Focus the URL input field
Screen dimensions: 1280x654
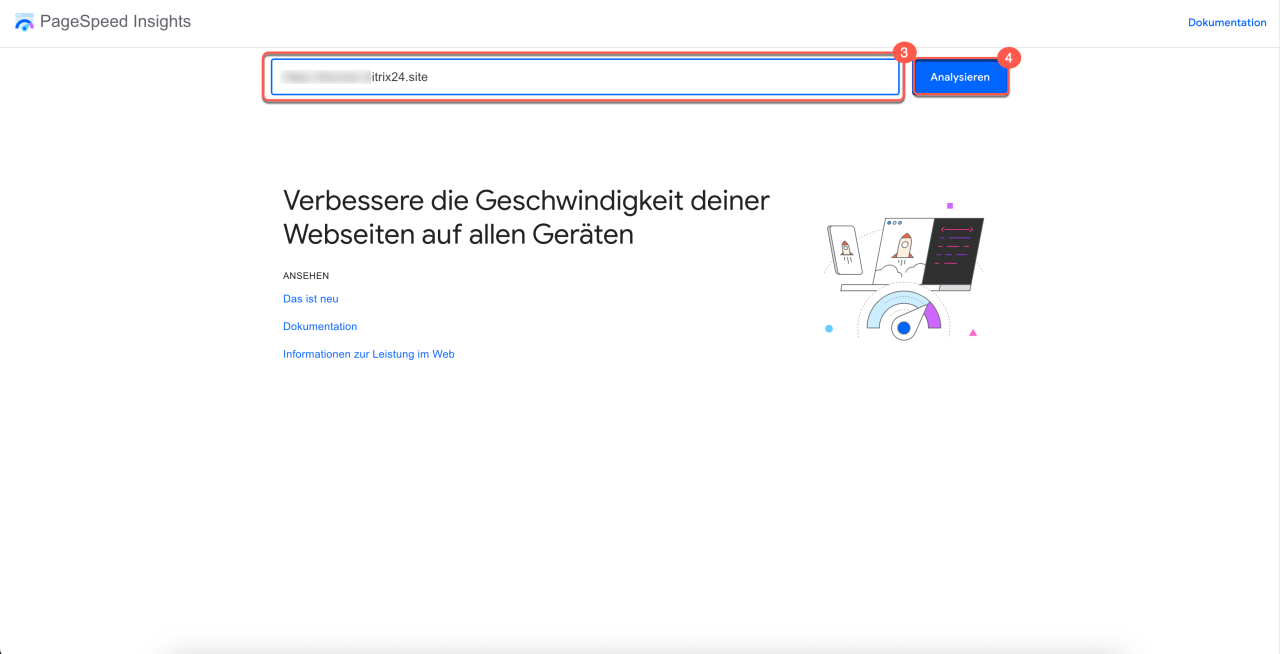coord(585,77)
